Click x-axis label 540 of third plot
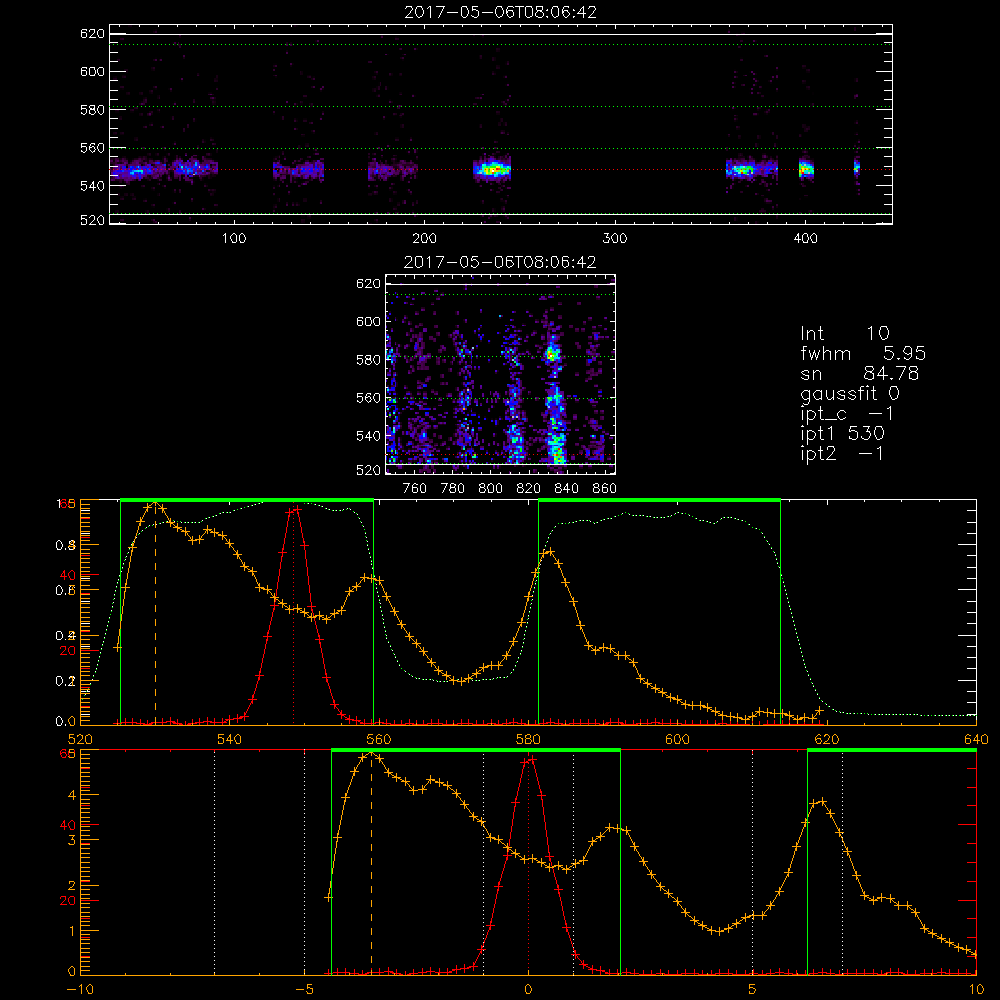 (229, 739)
